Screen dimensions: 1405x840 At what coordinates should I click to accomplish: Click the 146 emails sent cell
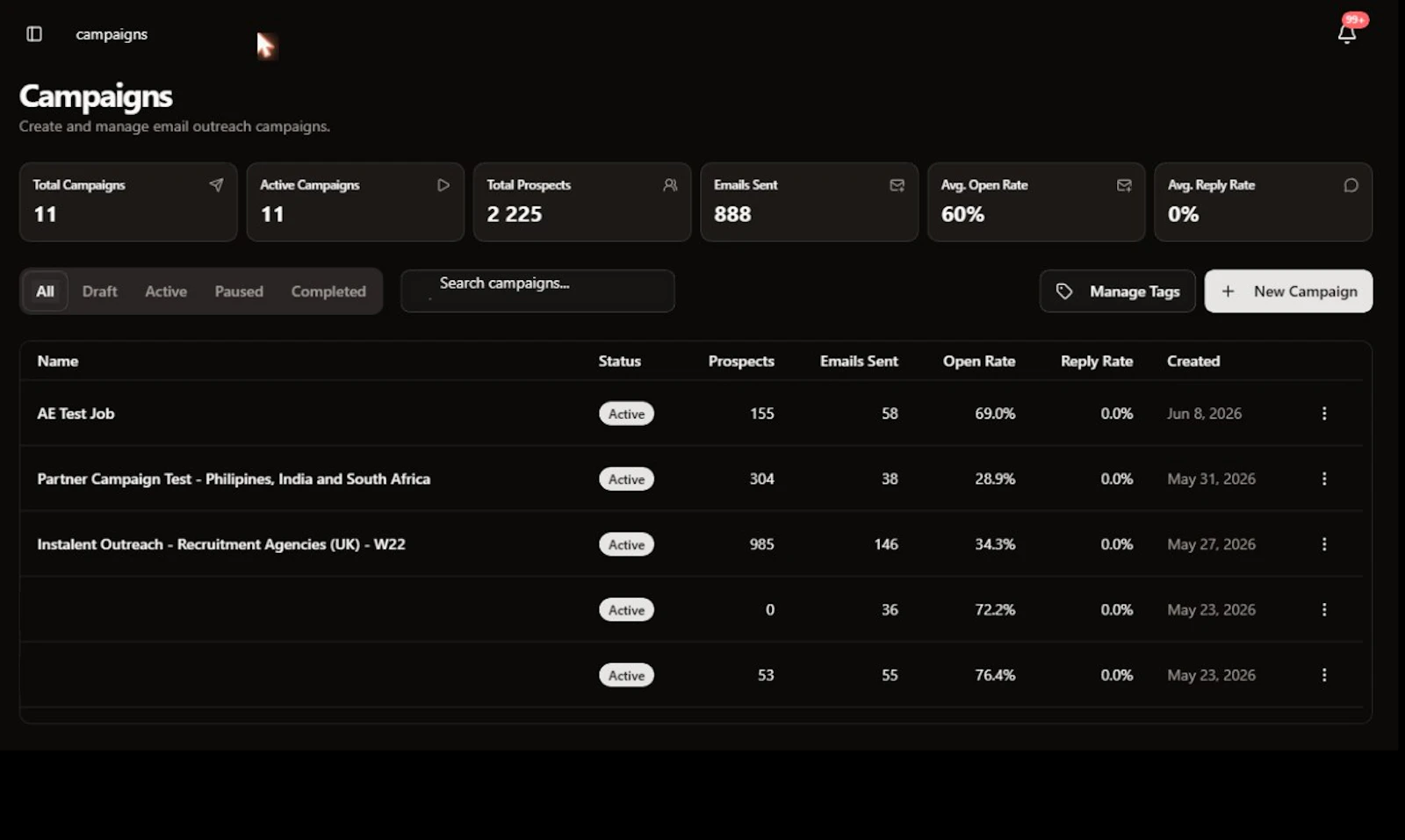886,544
